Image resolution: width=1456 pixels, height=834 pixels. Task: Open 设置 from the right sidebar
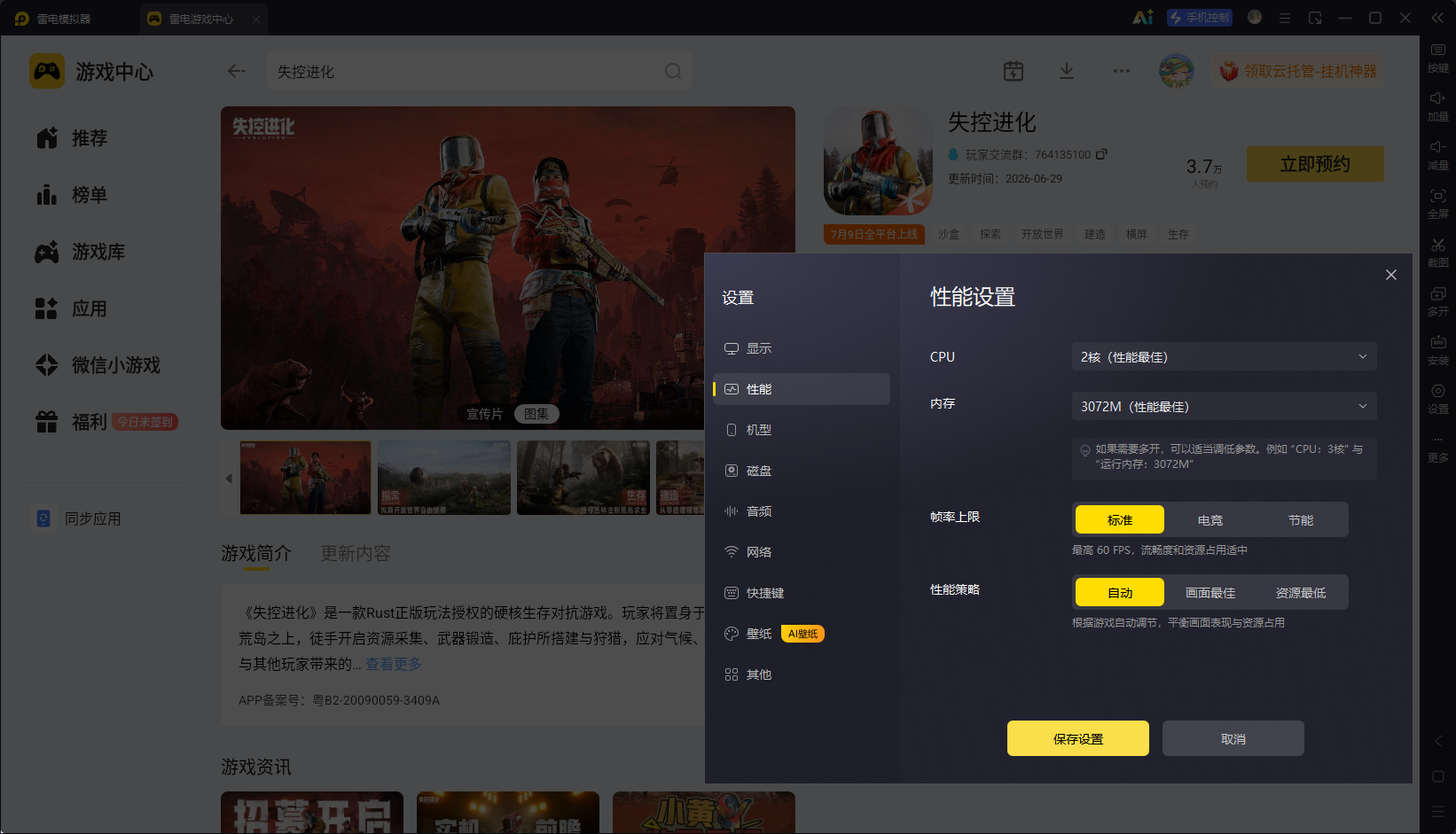point(1437,399)
